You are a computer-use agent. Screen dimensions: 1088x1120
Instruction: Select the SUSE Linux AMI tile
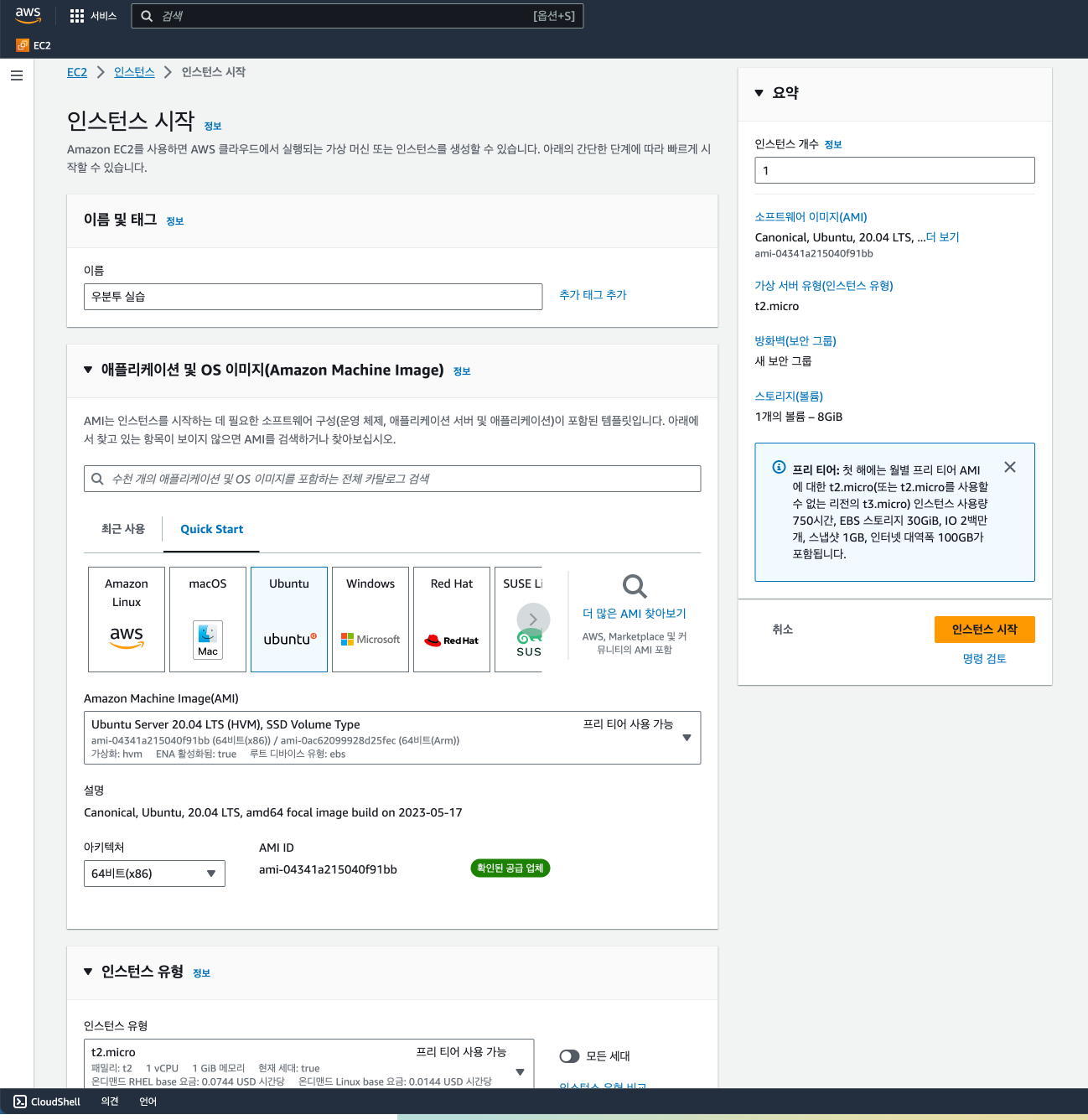[x=519, y=620]
